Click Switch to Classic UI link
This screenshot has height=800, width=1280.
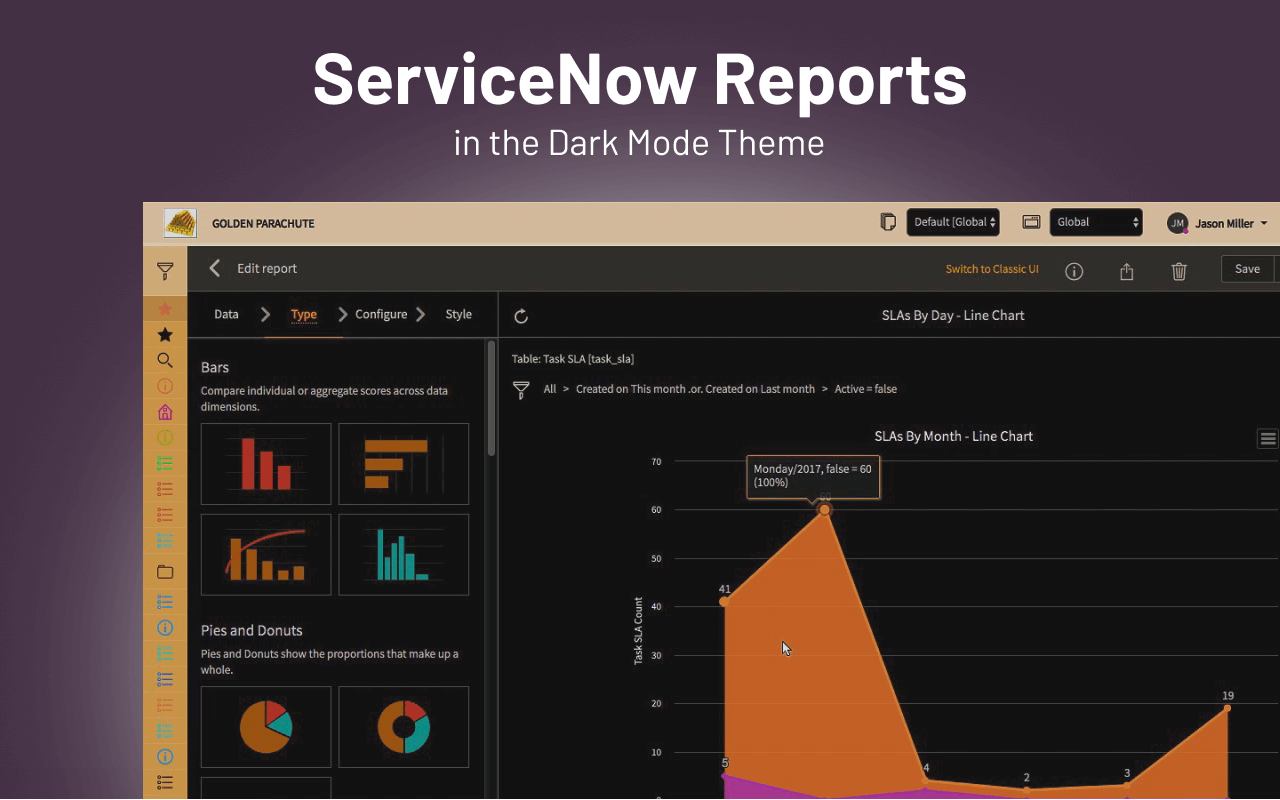[992, 269]
